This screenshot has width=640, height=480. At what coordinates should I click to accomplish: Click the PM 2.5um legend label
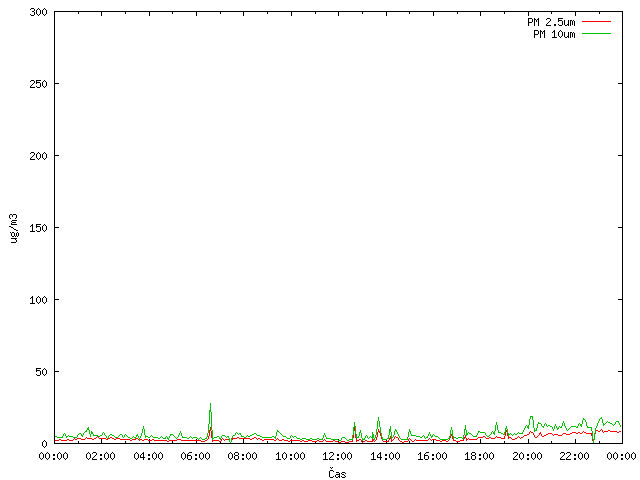click(551, 22)
